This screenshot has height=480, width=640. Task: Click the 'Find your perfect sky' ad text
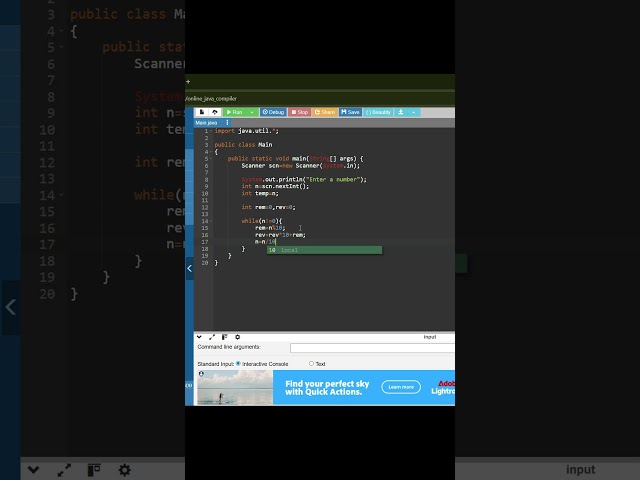(x=327, y=388)
